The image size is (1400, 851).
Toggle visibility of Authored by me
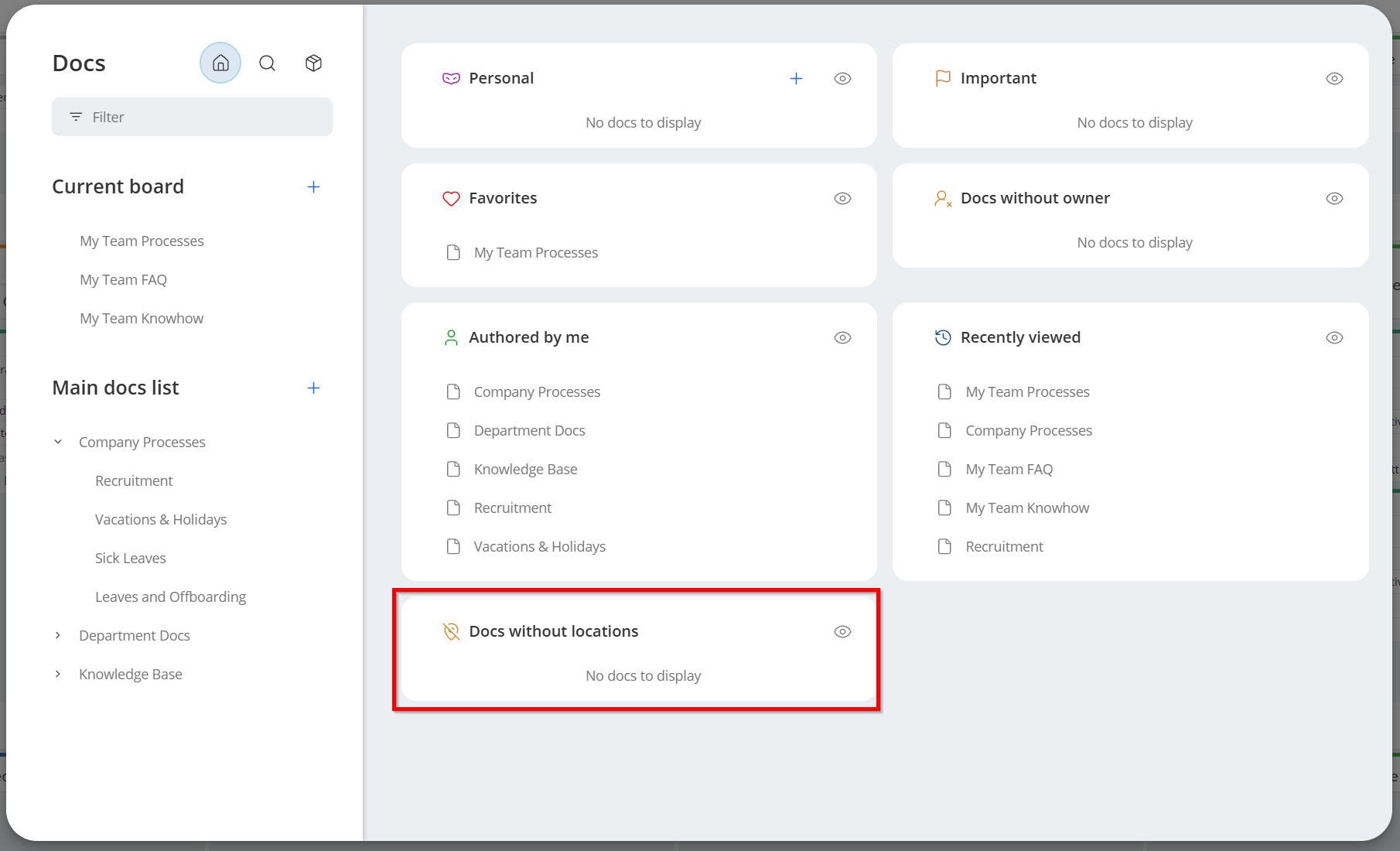click(842, 337)
